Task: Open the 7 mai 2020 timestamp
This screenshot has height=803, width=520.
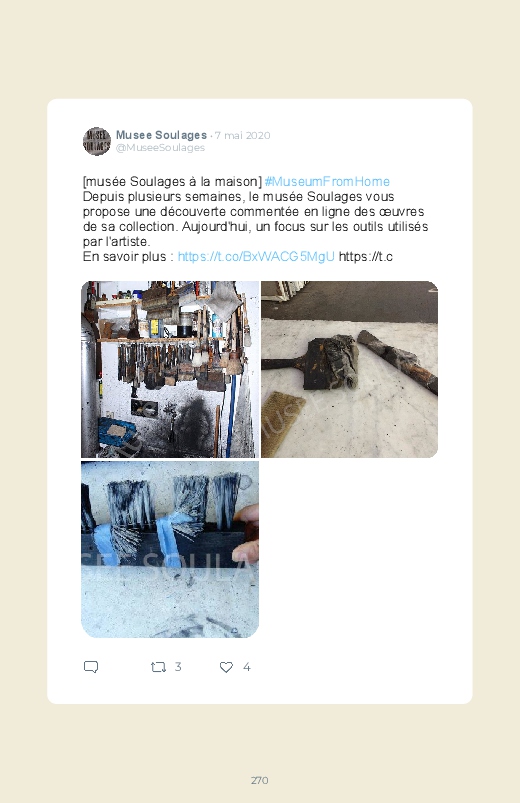Action: click(x=242, y=135)
